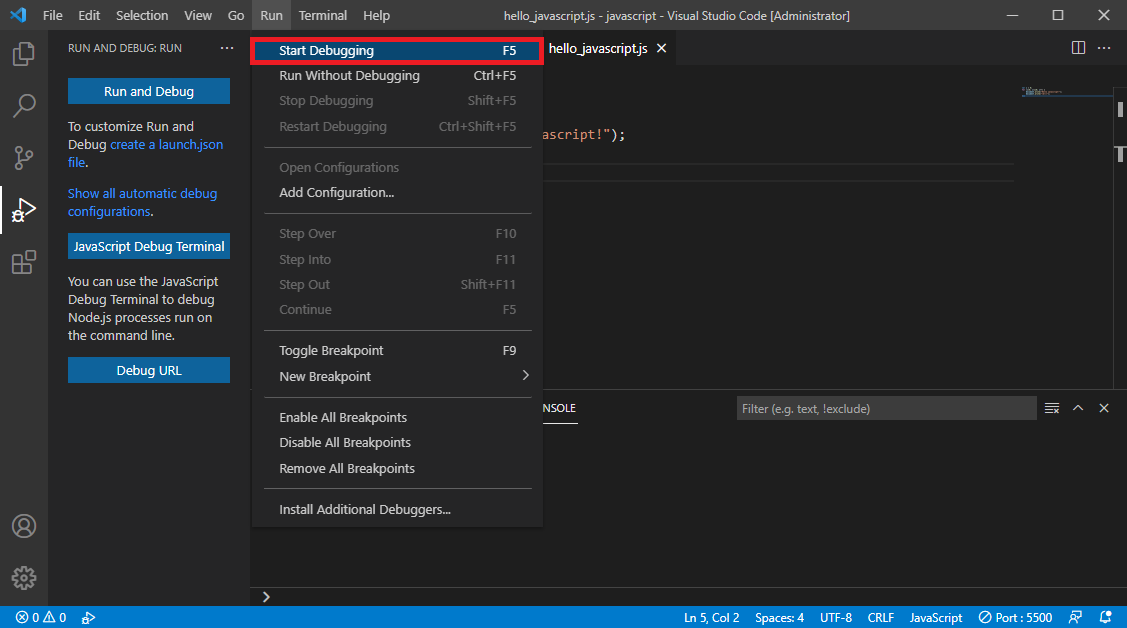Choose Disable All Breakpoints
This screenshot has height=628, width=1127.
[x=397, y=443]
